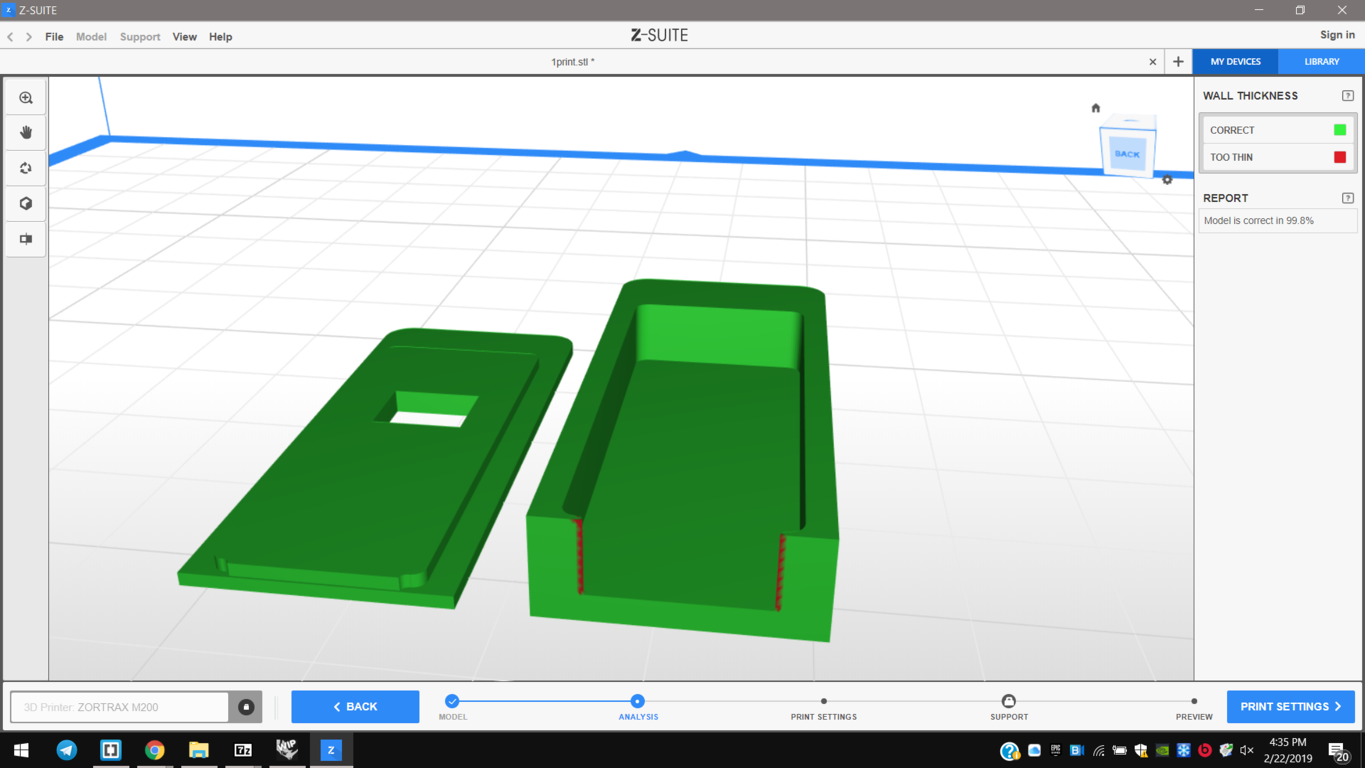Click the camera view icon in left toolbar
The height and width of the screenshot is (768, 1365).
click(26, 239)
